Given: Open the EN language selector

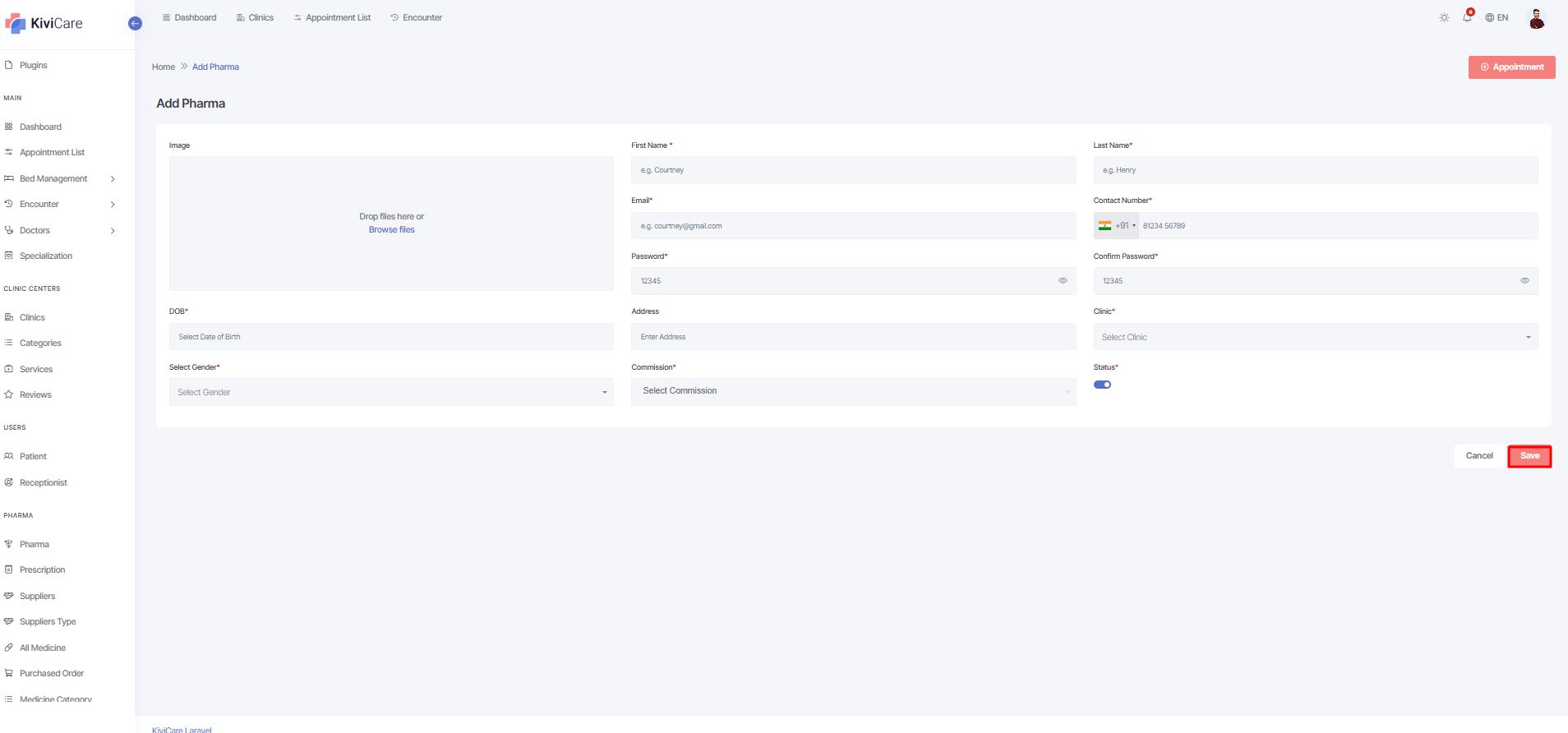Looking at the screenshot, I should (x=1497, y=17).
